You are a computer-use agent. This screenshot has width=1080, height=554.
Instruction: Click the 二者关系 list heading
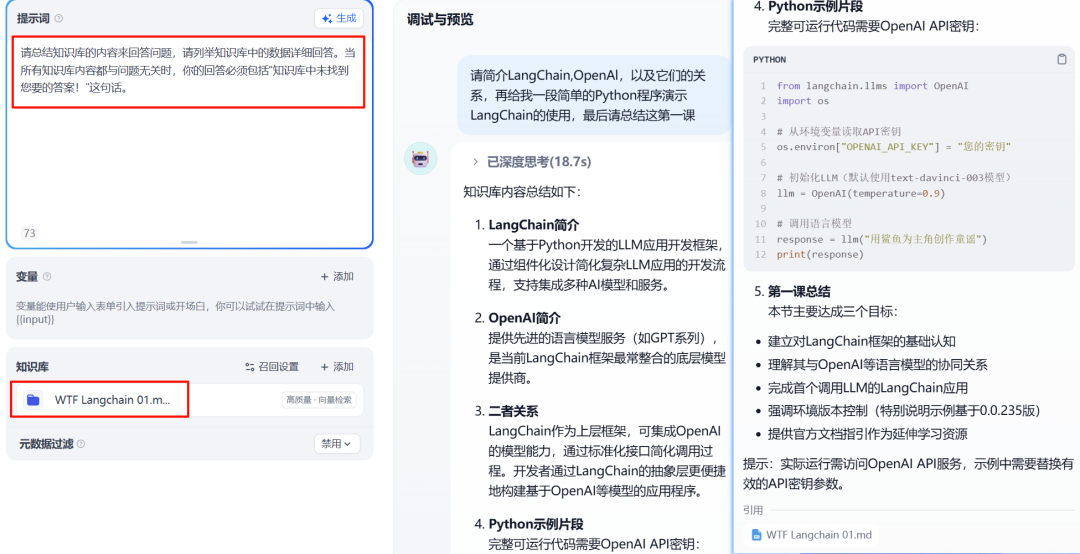[512, 412]
